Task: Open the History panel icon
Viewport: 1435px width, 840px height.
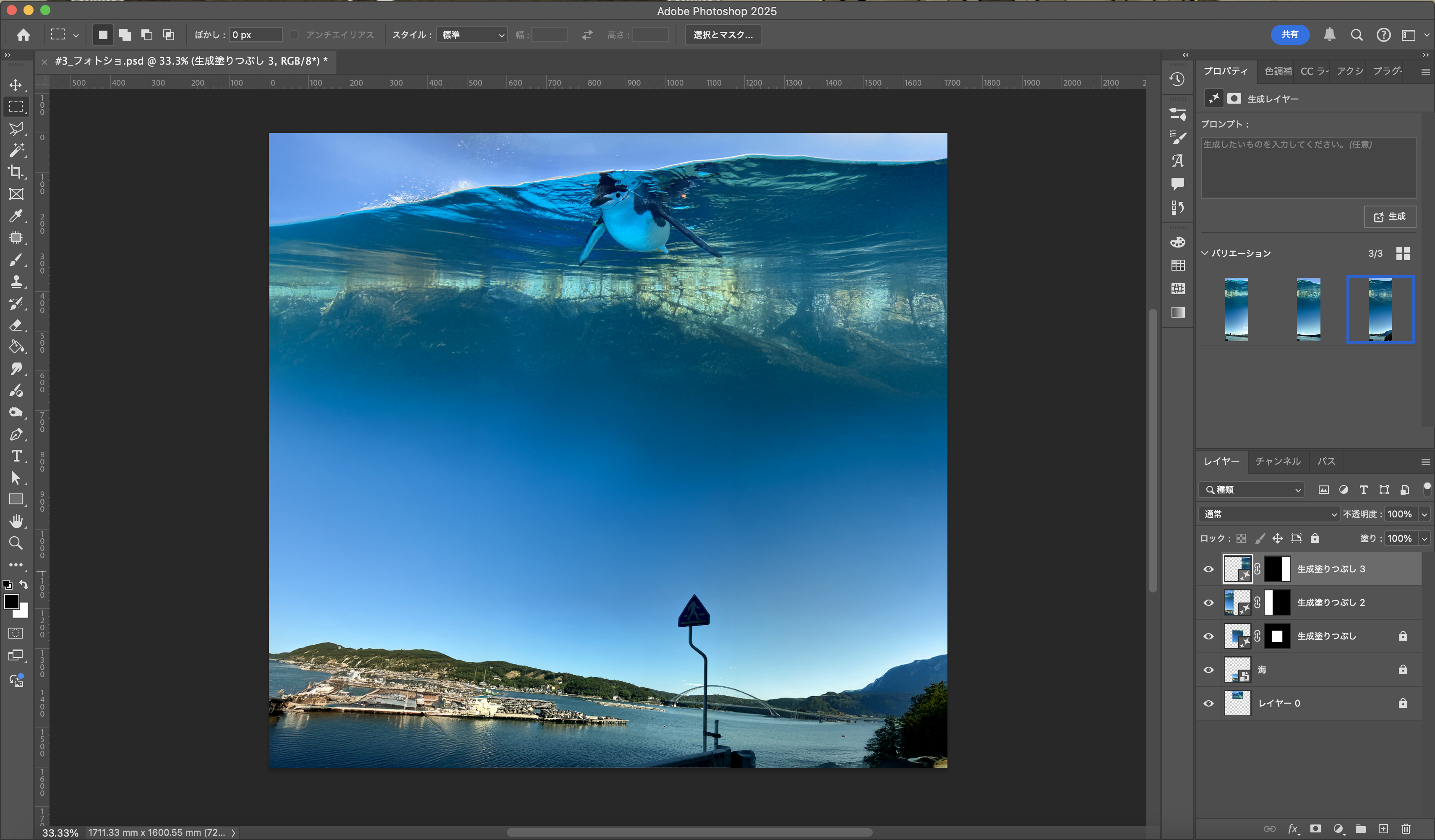Action: (1178, 79)
